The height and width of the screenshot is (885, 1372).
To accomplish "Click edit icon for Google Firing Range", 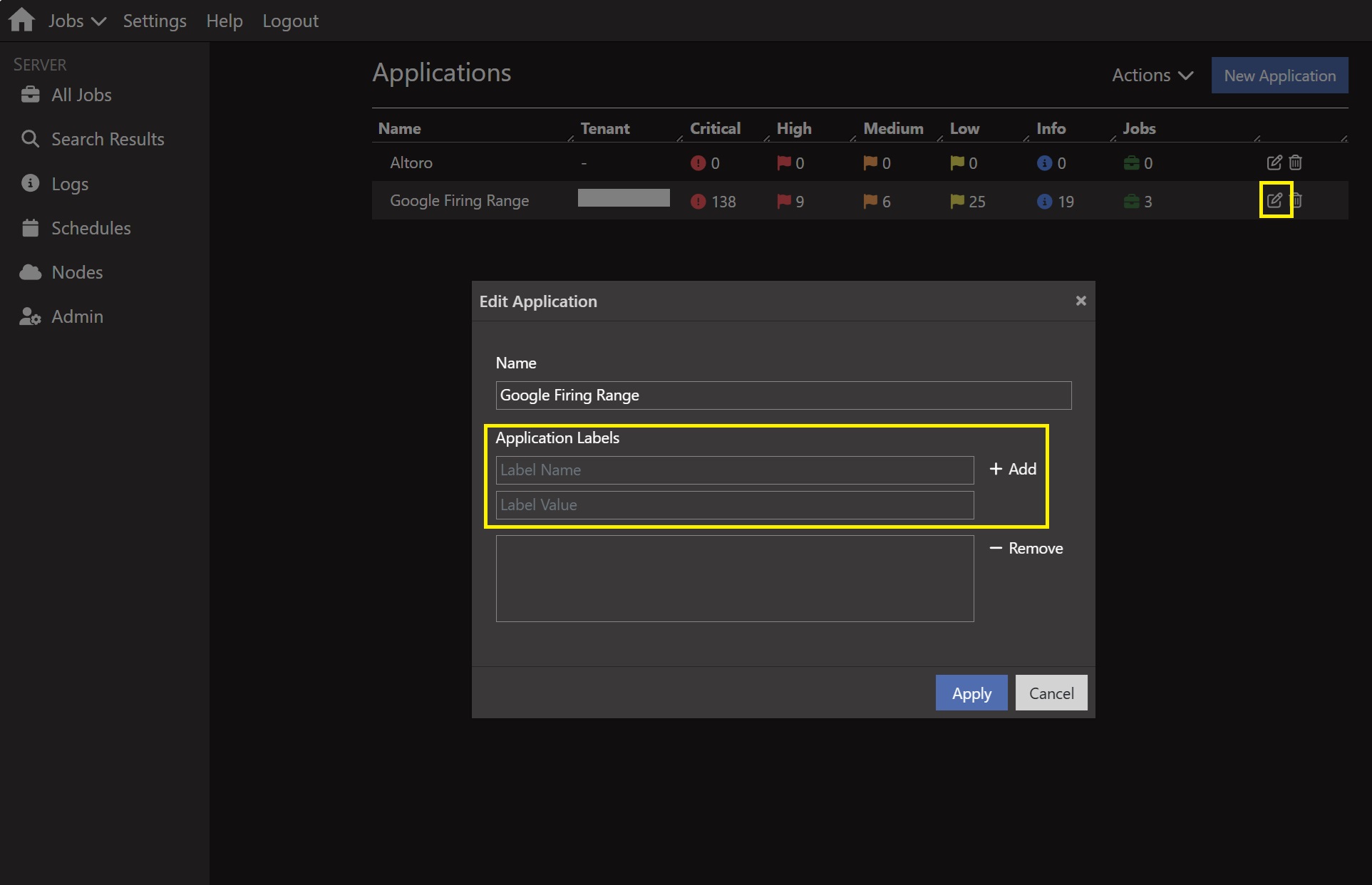I will pyautogui.click(x=1274, y=200).
